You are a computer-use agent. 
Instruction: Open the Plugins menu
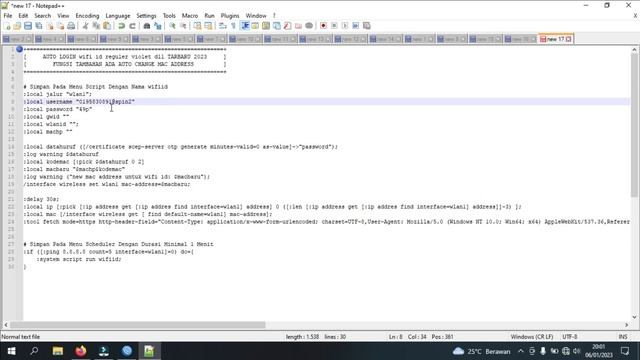coord(230,16)
